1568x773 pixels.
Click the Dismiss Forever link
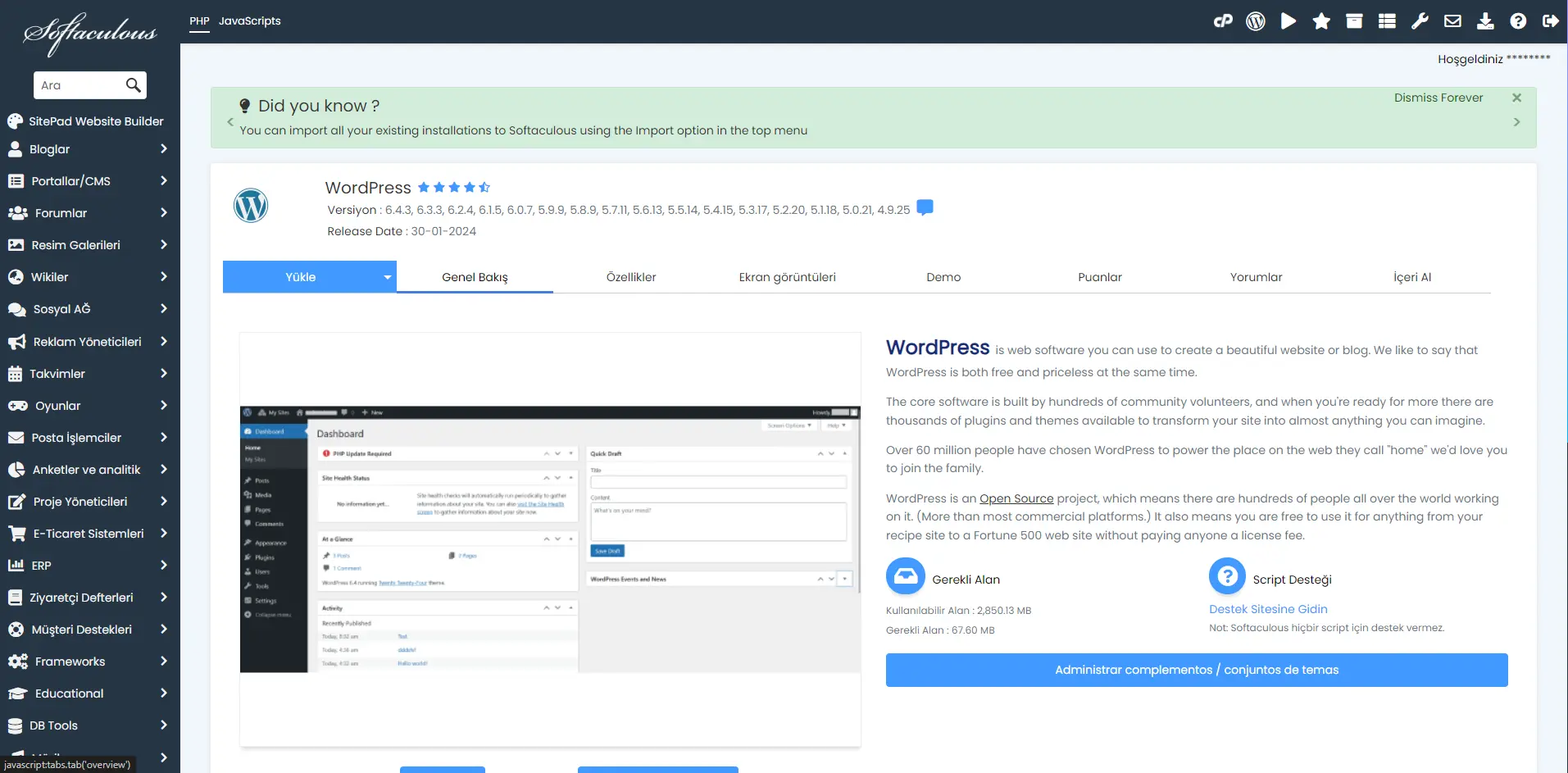[1438, 98]
